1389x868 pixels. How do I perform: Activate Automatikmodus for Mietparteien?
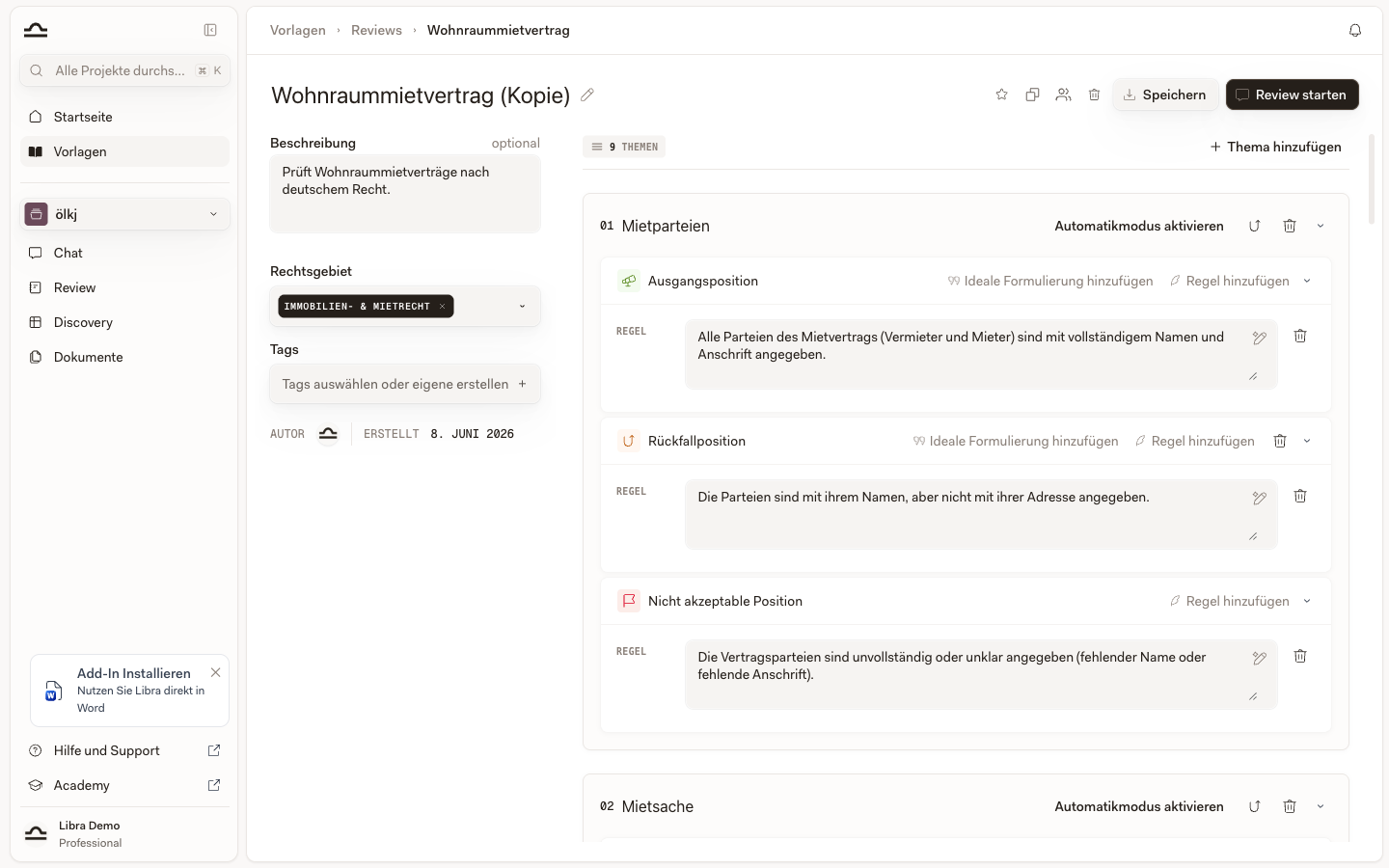coord(1138,226)
